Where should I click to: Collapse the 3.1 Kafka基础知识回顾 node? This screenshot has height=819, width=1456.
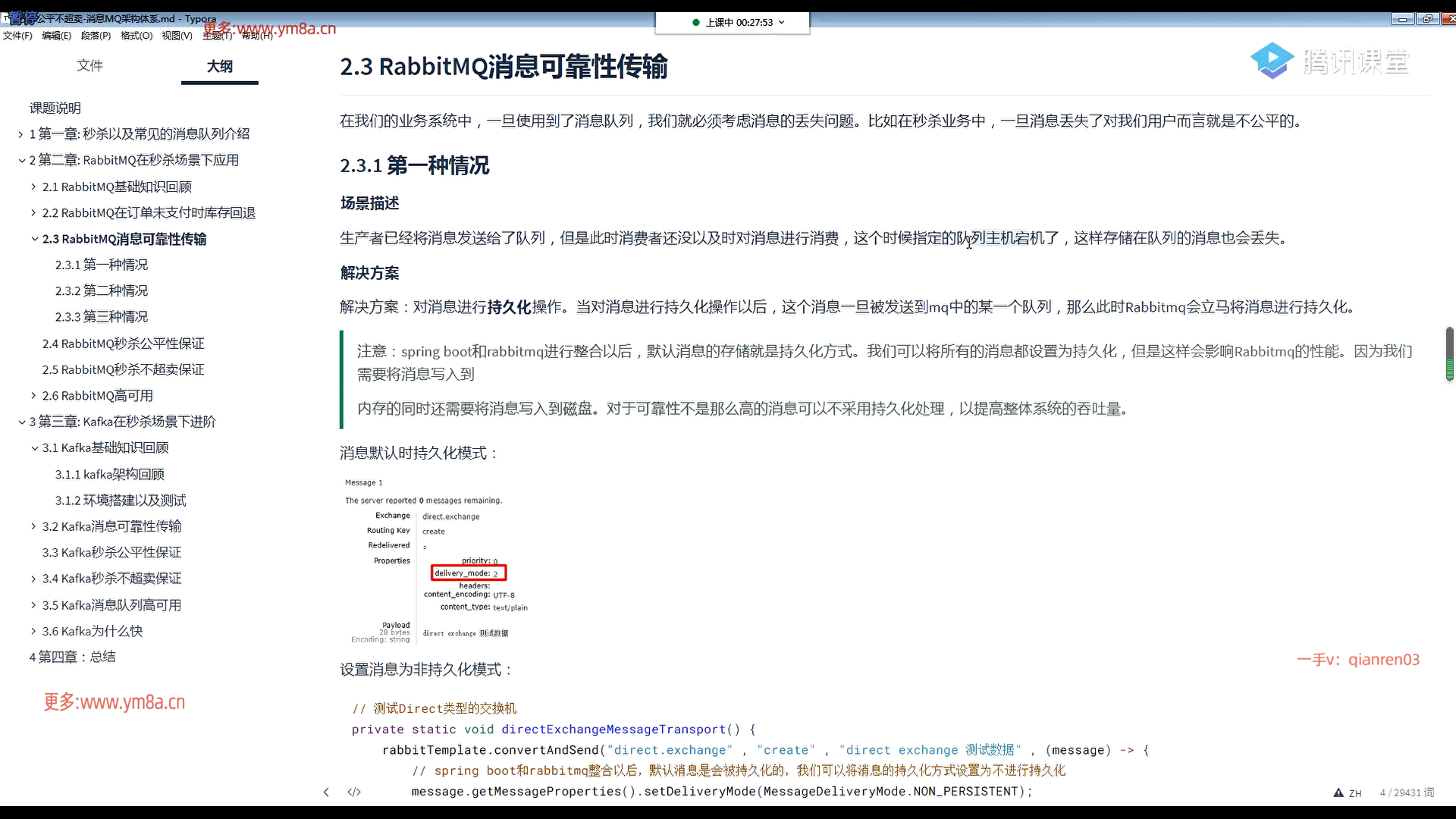coord(34,448)
